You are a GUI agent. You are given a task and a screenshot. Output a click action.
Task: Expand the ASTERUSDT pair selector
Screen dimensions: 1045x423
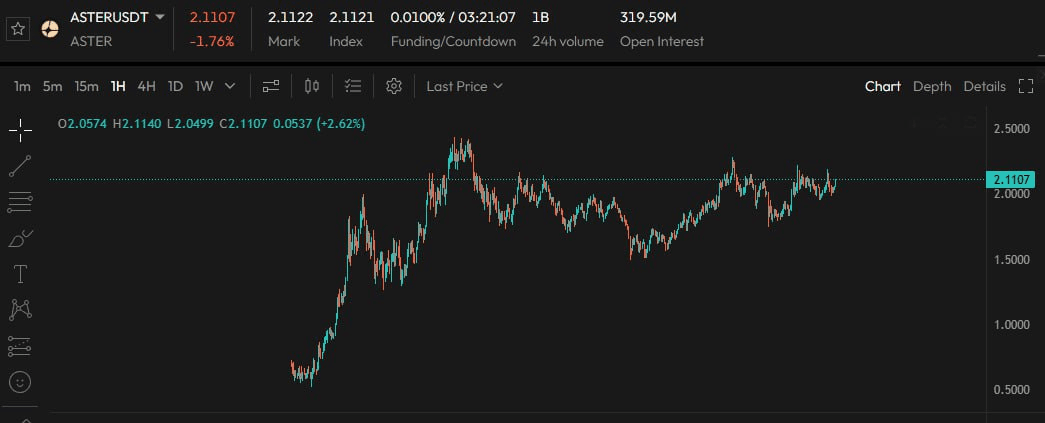(x=159, y=17)
